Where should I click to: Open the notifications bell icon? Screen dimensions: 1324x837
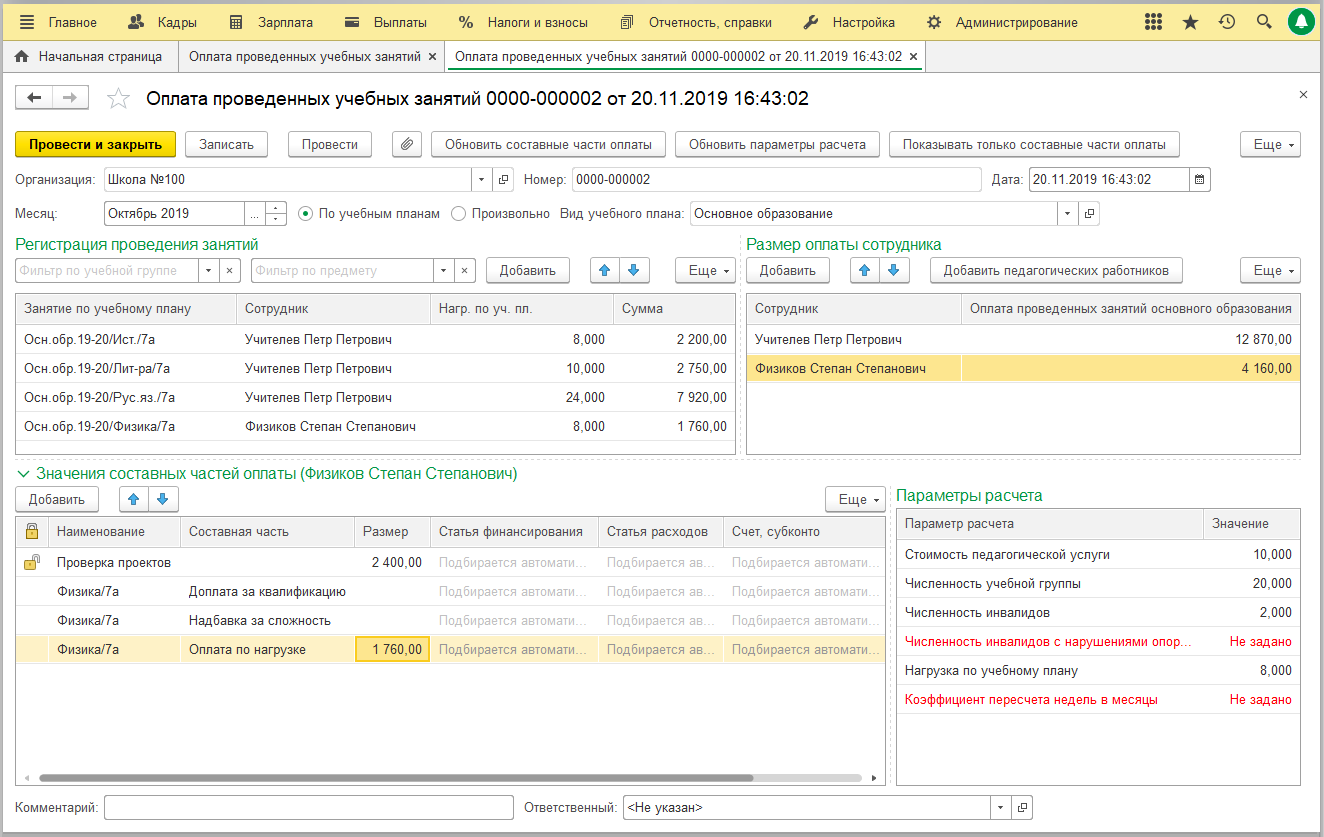point(1301,22)
